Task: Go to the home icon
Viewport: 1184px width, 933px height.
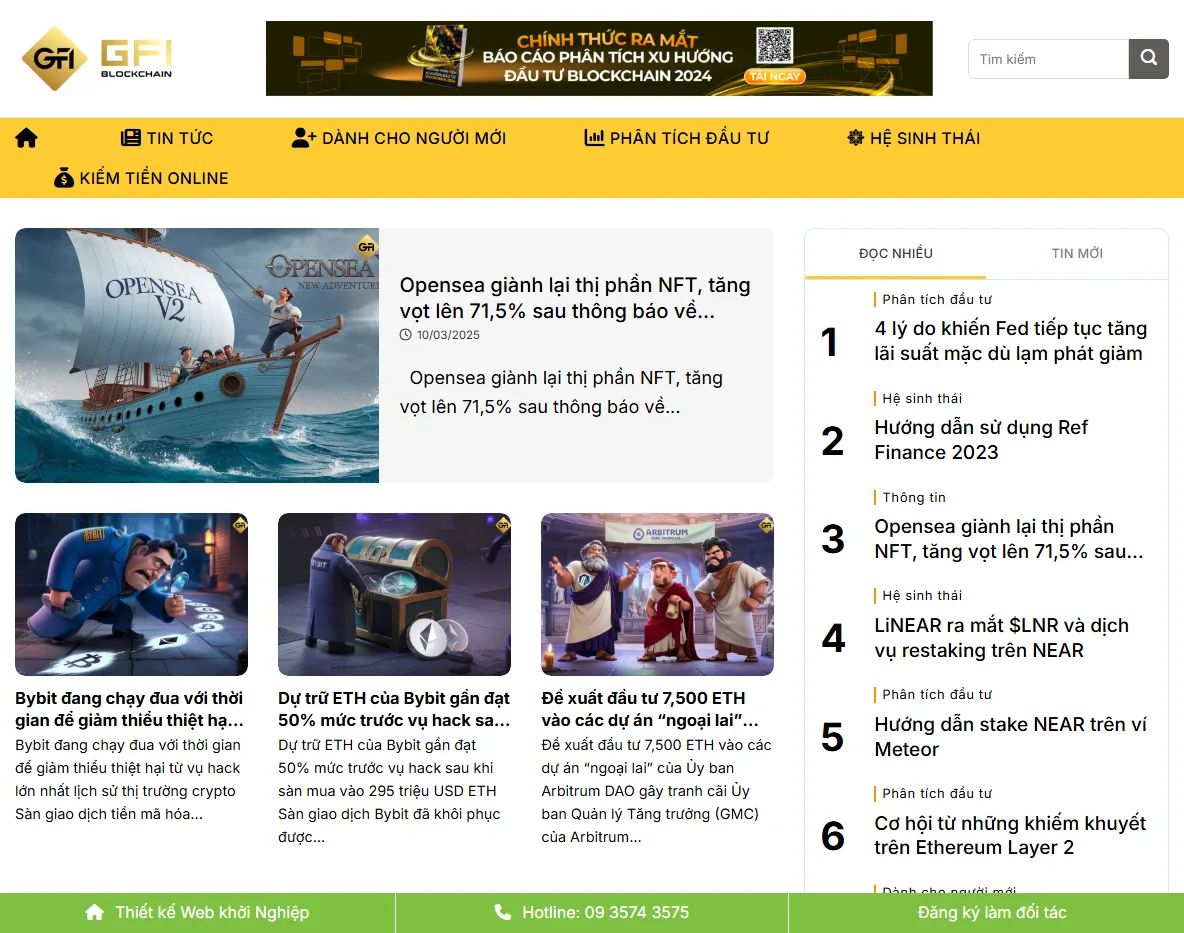Action: [26, 138]
